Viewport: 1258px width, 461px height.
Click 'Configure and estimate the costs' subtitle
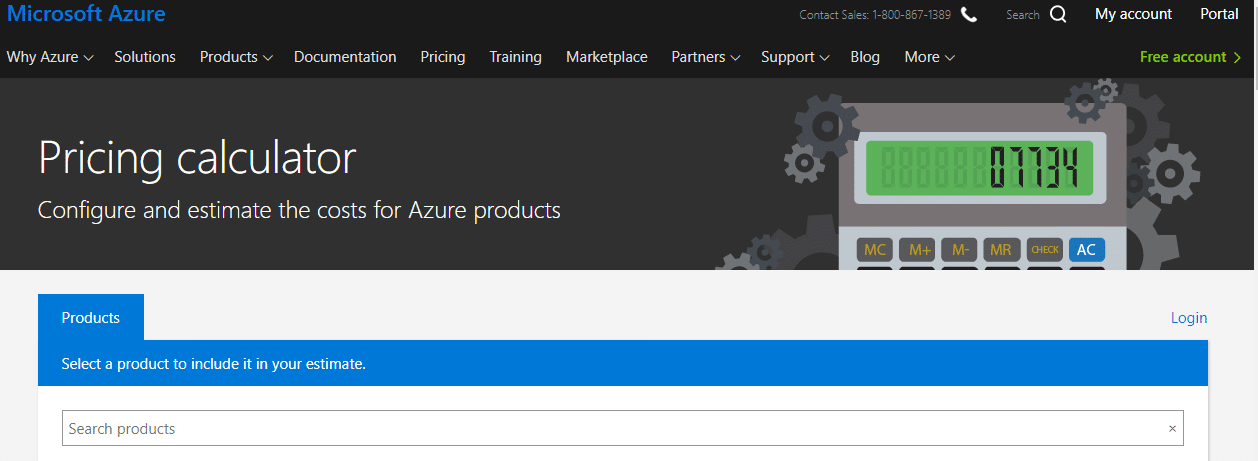click(x=299, y=211)
